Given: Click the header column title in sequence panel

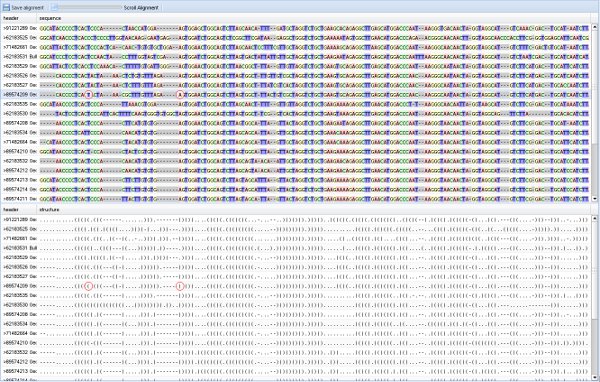Looking at the screenshot, I should (11, 18).
